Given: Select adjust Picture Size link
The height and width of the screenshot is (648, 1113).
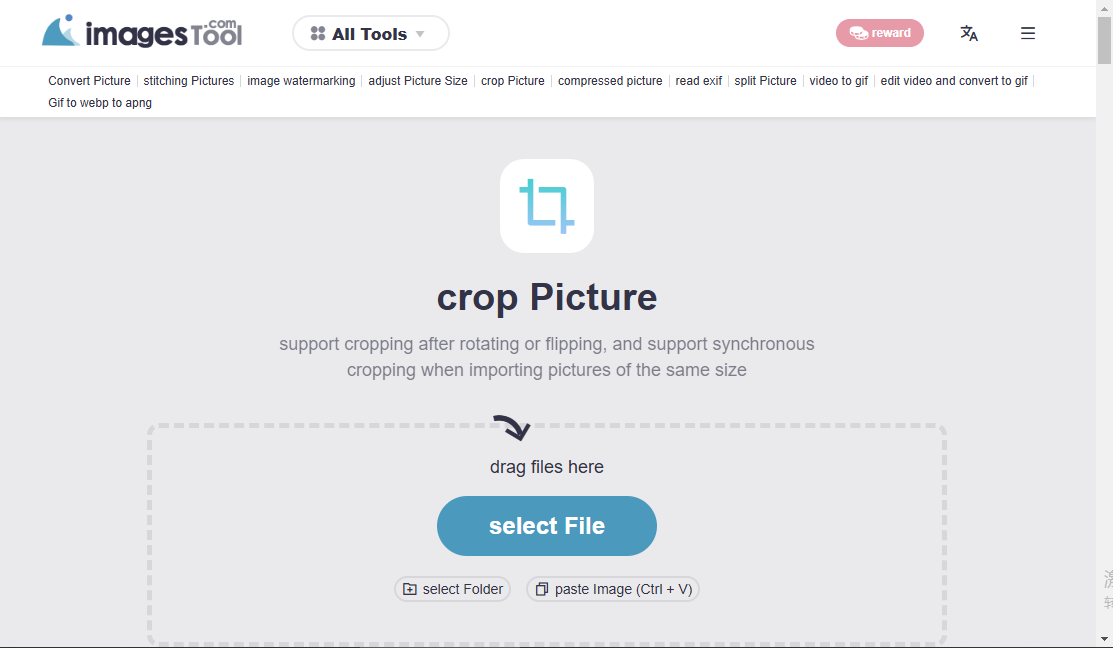Looking at the screenshot, I should tap(418, 81).
